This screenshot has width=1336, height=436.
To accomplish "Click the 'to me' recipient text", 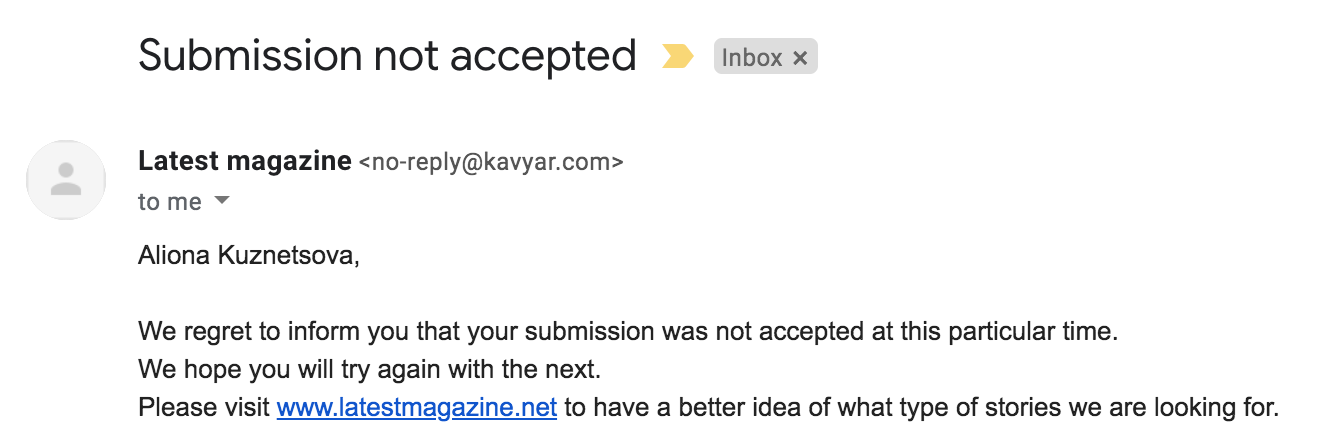I will (x=170, y=202).
